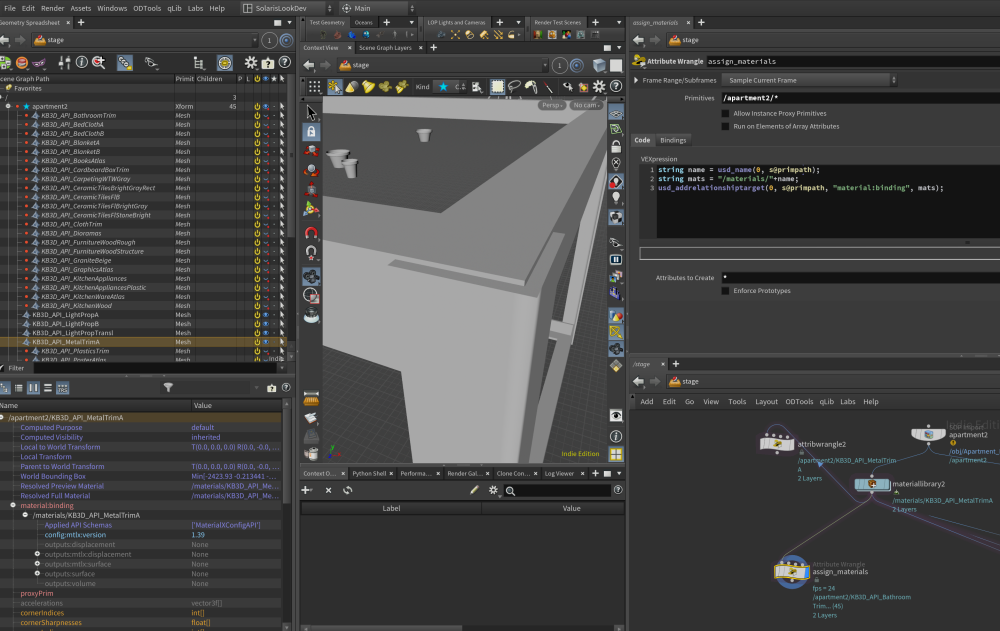Choose the lasso selection mode

(513, 87)
